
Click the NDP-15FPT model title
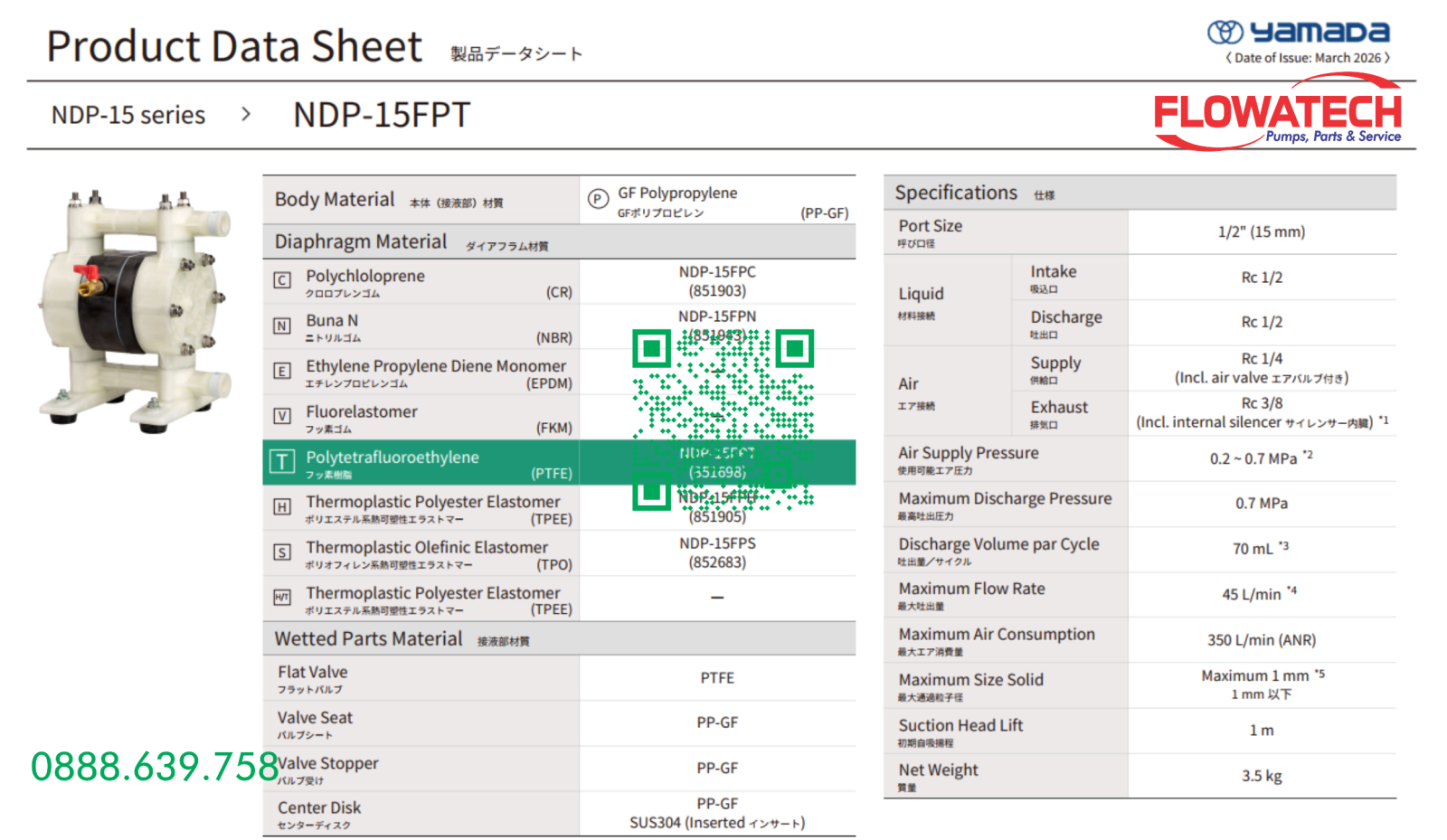pos(382,115)
